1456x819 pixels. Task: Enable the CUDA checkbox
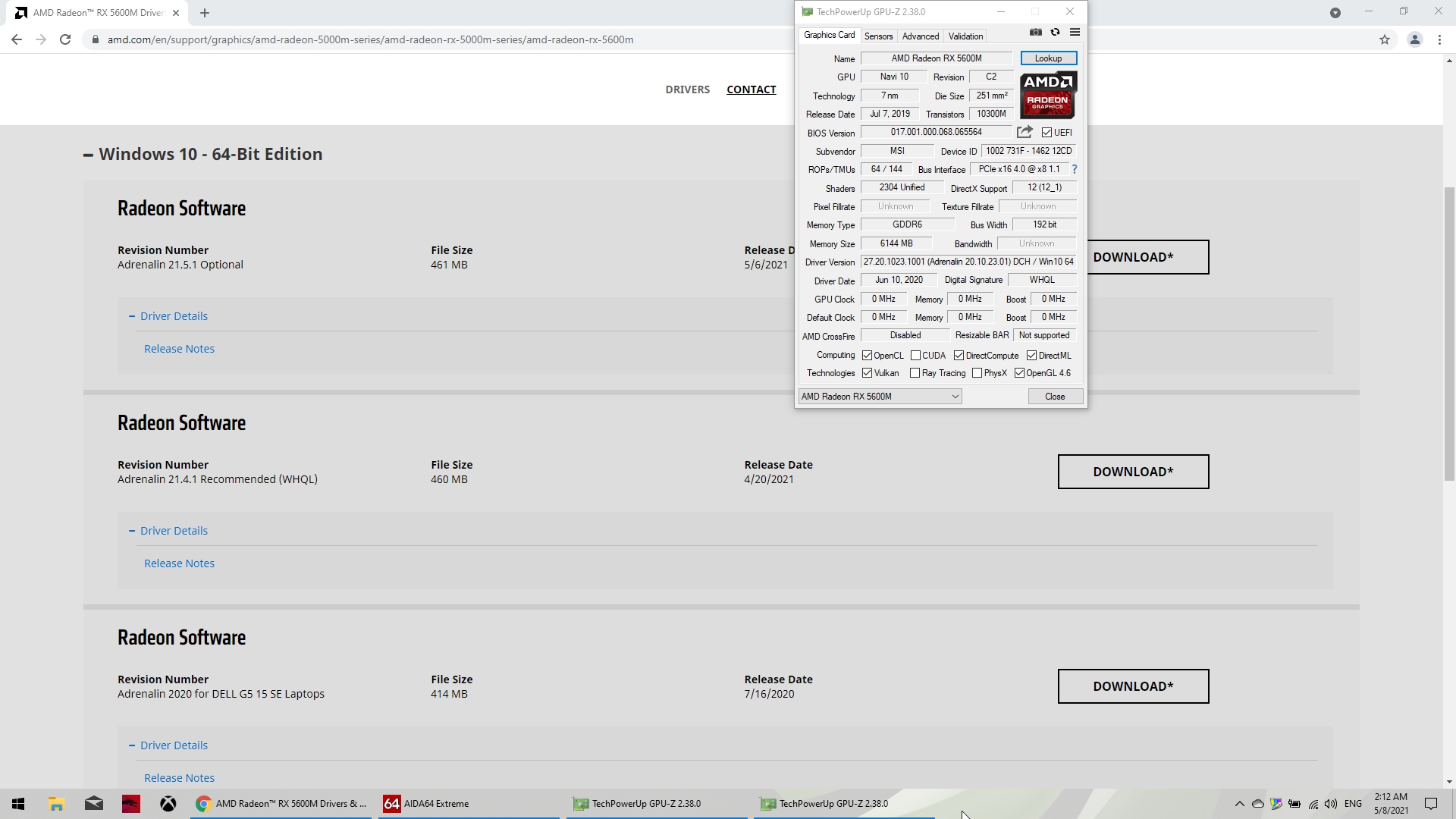(x=916, y=356)
